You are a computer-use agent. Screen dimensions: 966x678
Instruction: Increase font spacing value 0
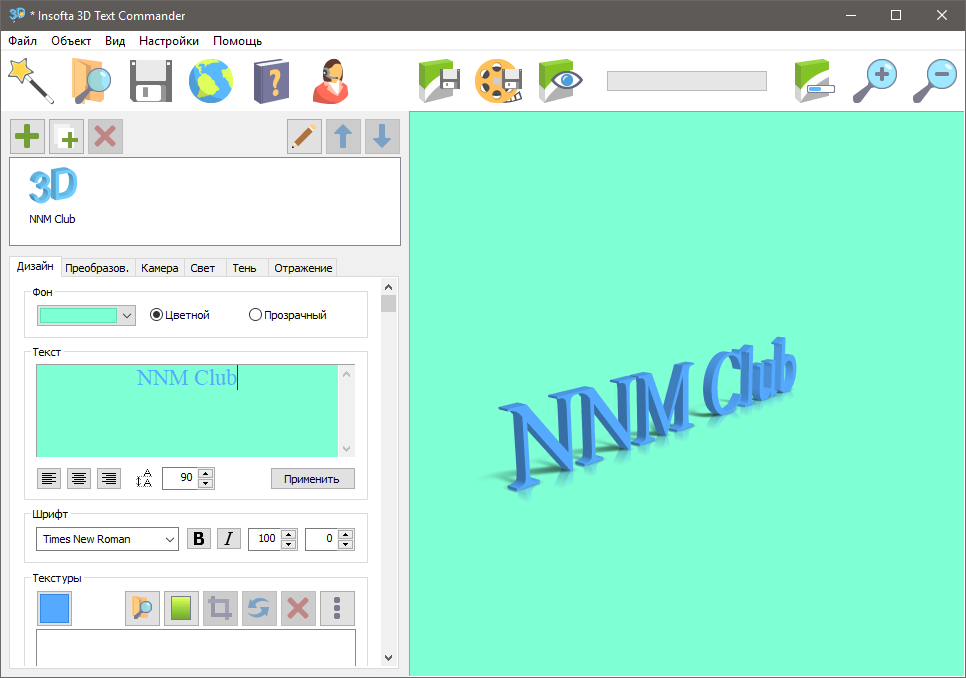pyautogui.click(x=346, y=534)
